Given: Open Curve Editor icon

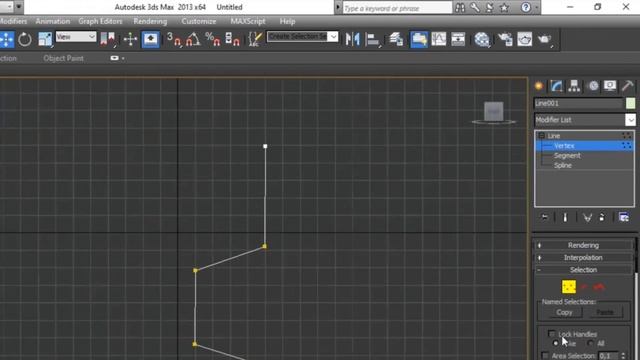Looking at the screenshot, I should pos(439,40).
